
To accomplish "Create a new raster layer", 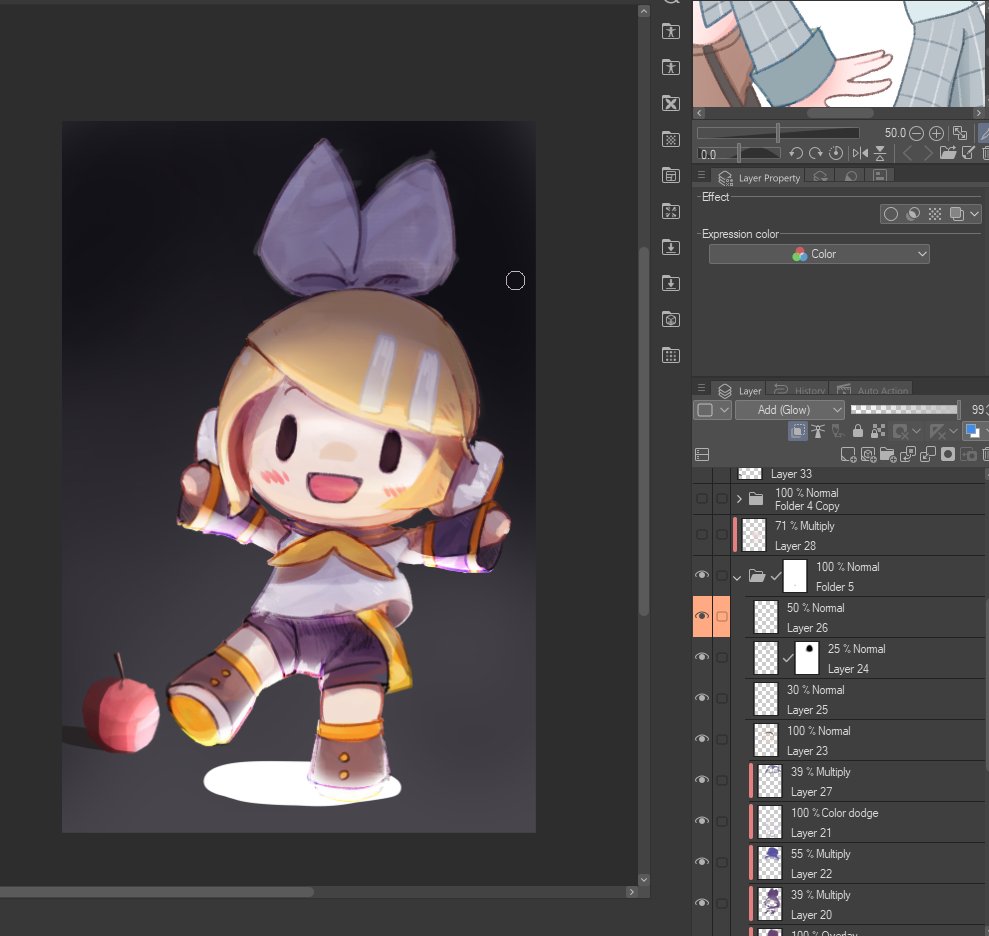I will pyautogui.click(x=848, y=455).
